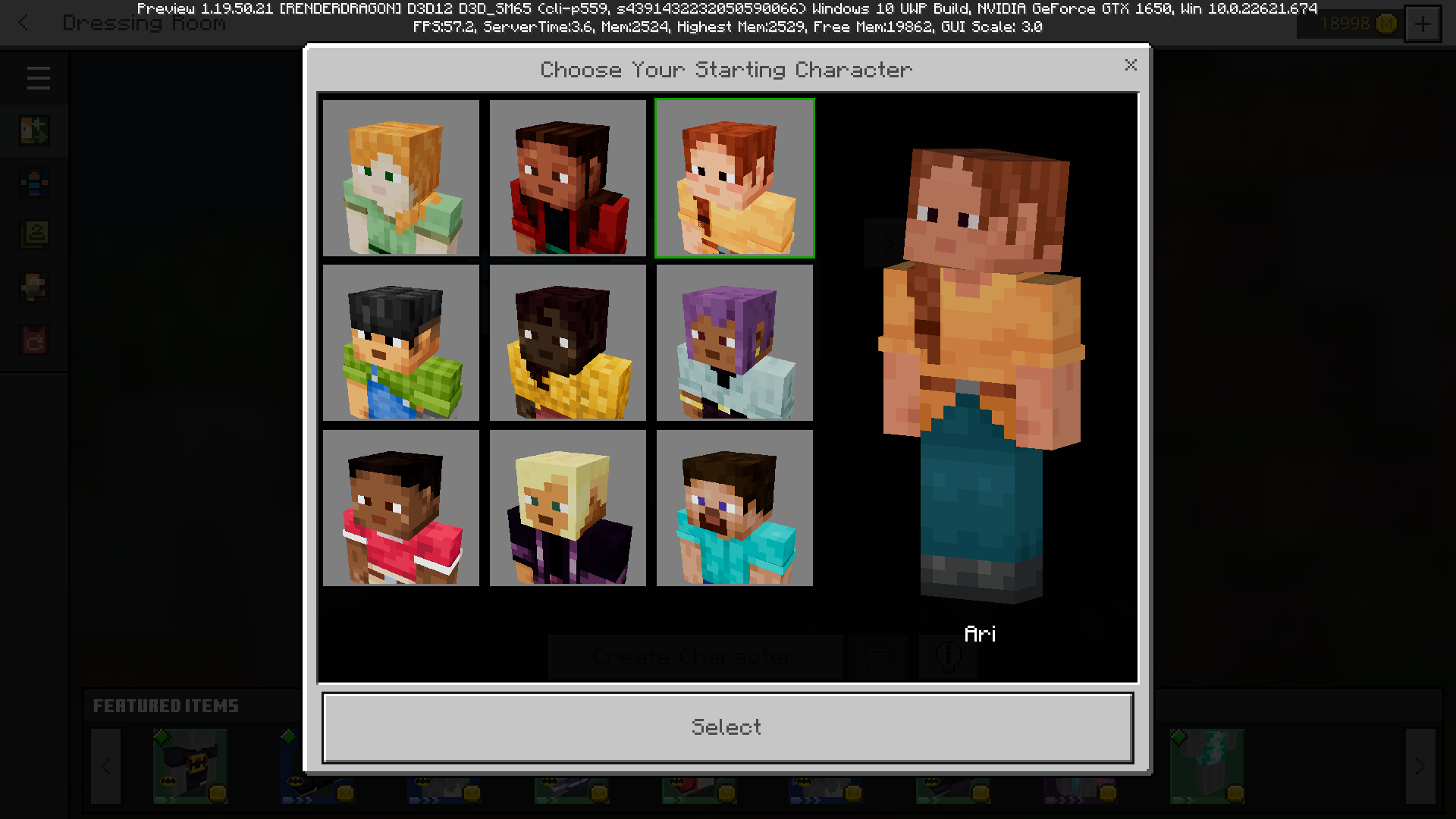
Task: Click the highlighted Ari character tile
Action: click(734, 178)
